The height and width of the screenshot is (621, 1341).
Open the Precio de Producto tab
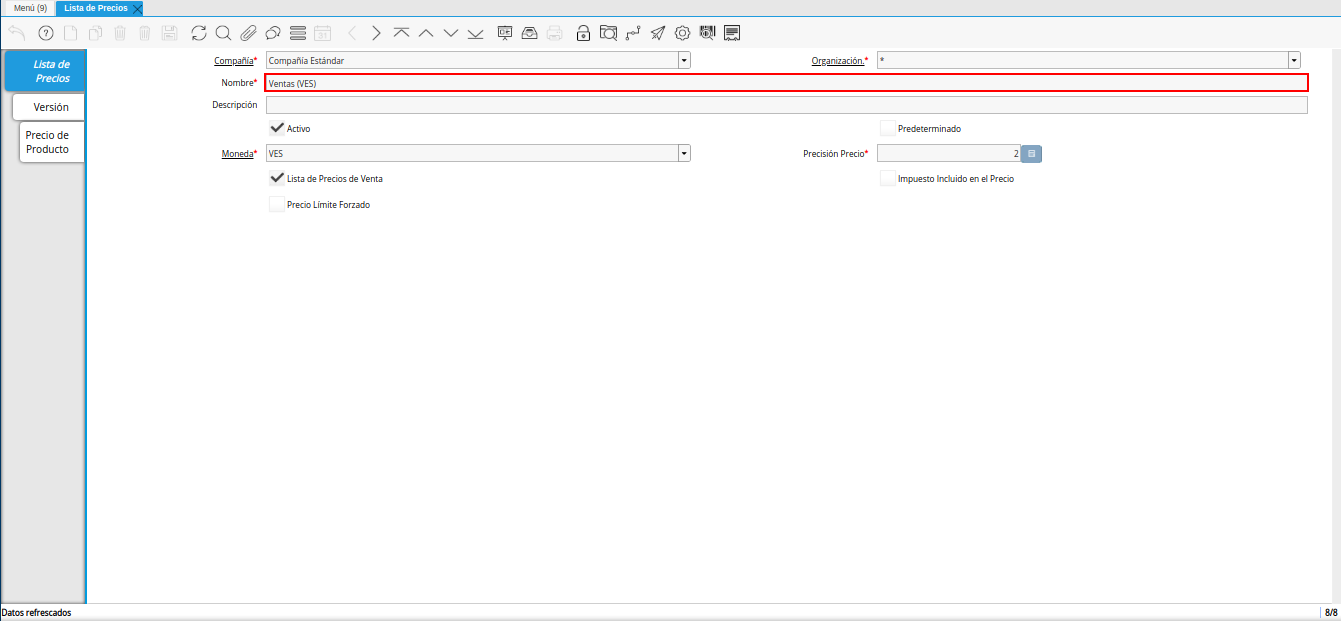[x=48, y=142]
